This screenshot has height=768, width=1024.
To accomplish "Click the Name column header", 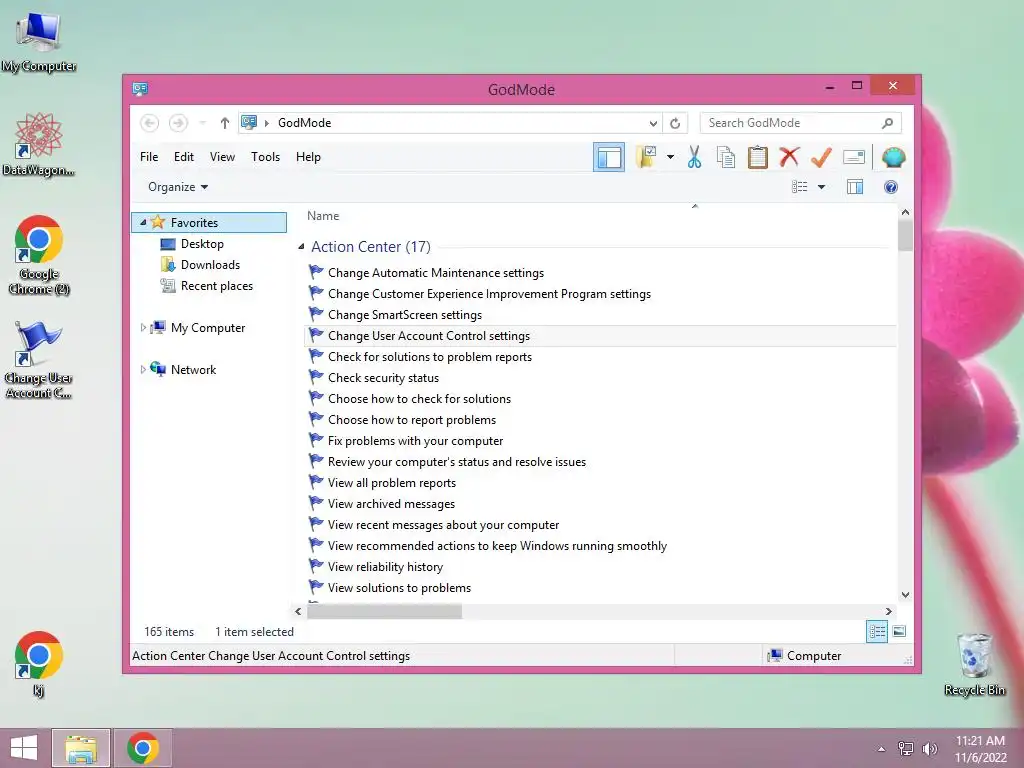I will click(323, 216).
